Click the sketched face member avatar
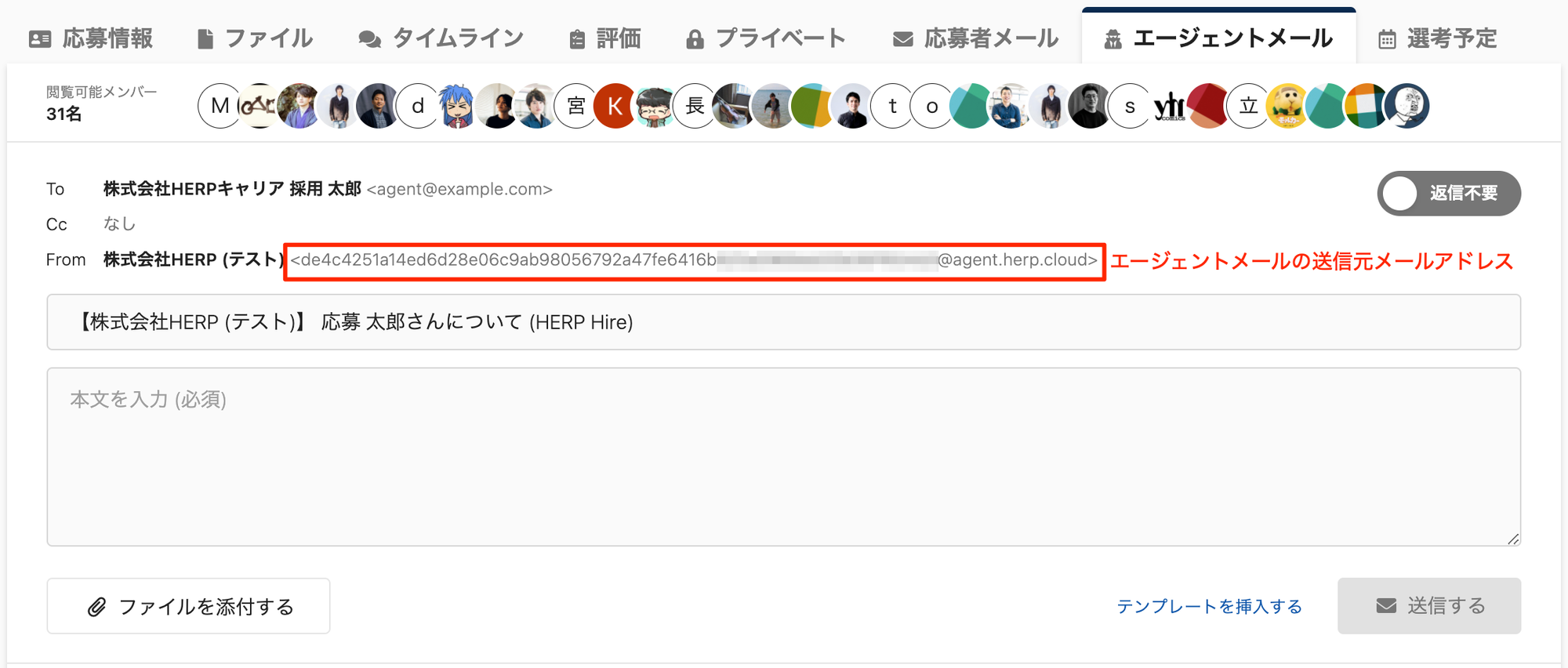The height and width of the screenshot is (668, 1568). click(1407, 106)
